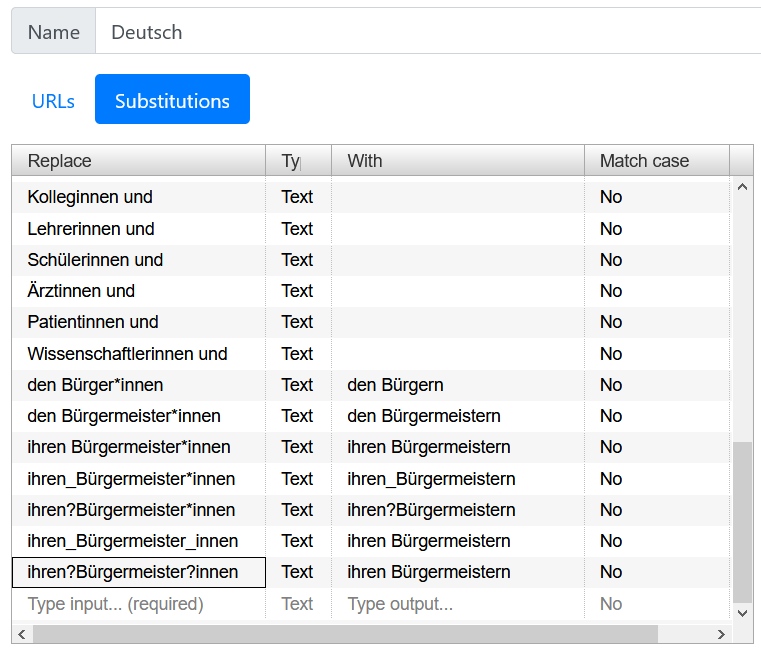Click the horizontal scrollbar thumb
This screenshot has width=761, height=652.
(x=345, y=634)
